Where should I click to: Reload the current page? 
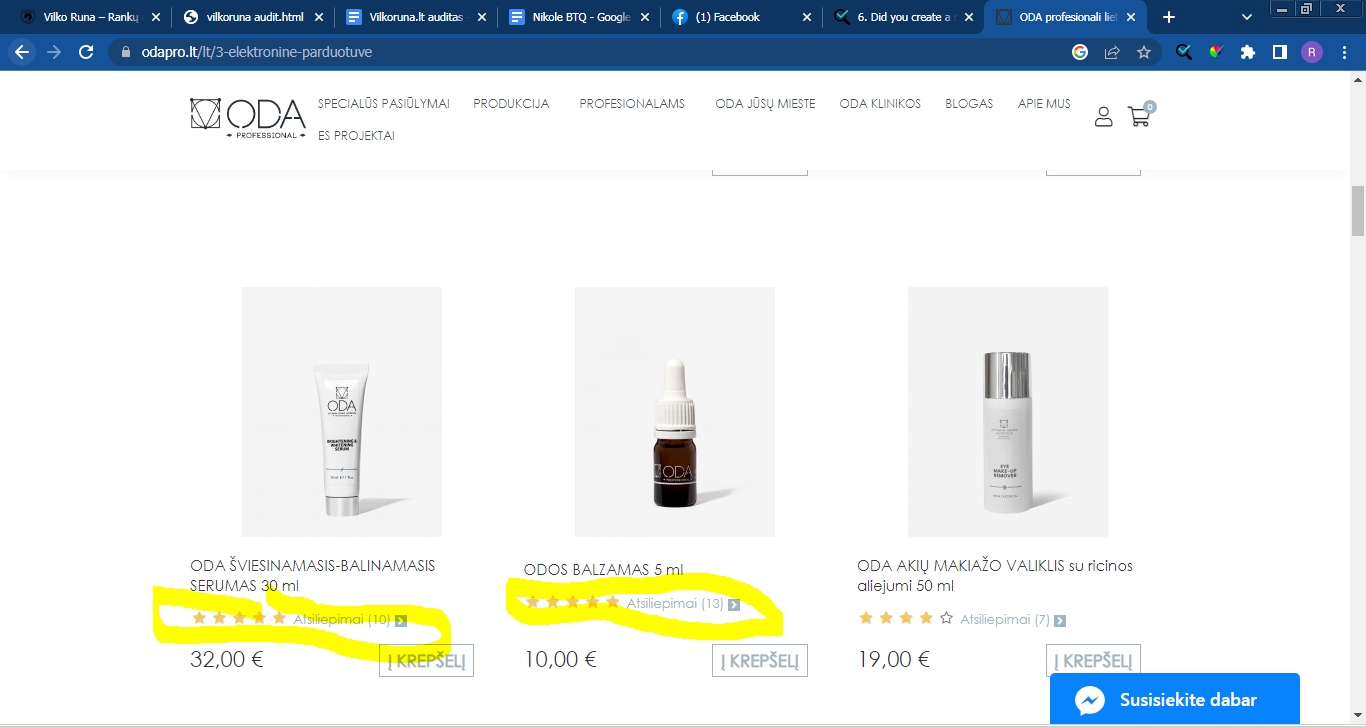coord(86,52)
